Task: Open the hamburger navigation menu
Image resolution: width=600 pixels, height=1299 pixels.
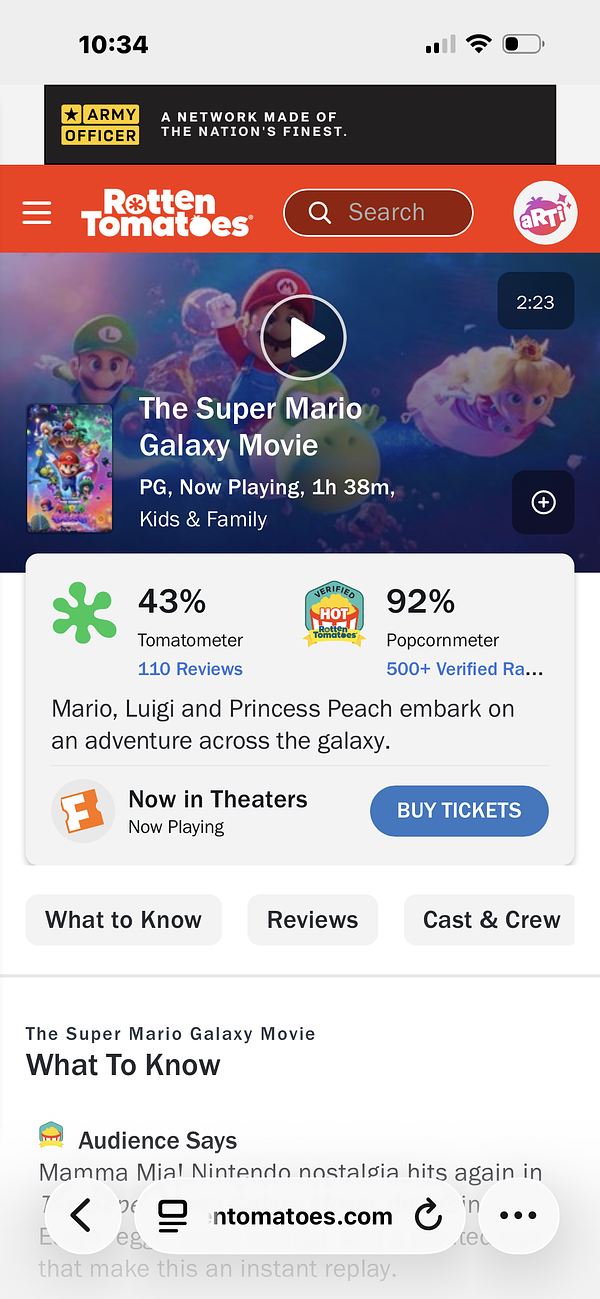Action: click(37, 213)
